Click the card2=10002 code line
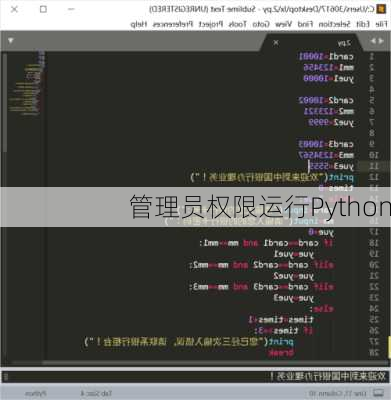The image size is (391, 400). [326, 100]
